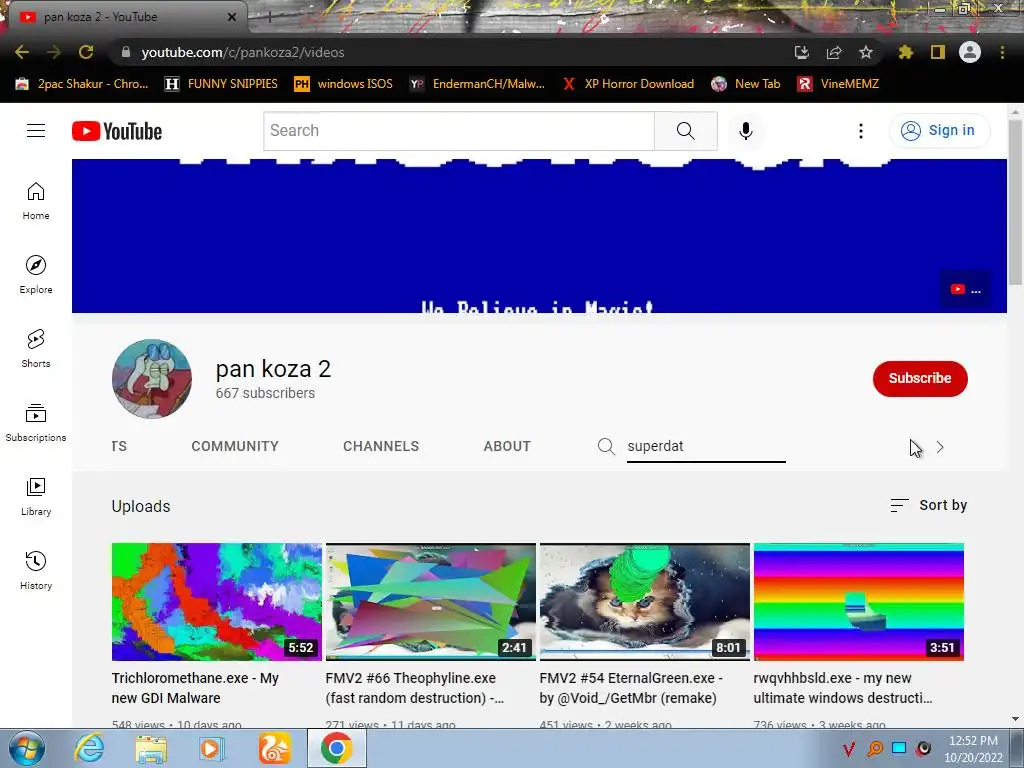Image resolution: width=1024 pixels, height=768 pixels.
Task: Open Sort by dropdown for Uploads
Action: tap(929, 505)
